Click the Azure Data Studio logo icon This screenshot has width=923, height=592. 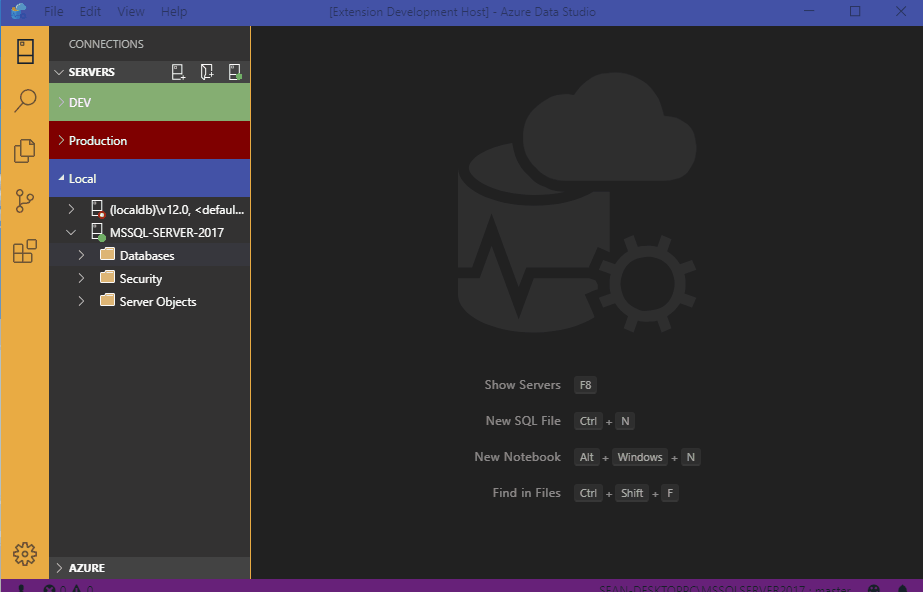(x=19, y=11)
